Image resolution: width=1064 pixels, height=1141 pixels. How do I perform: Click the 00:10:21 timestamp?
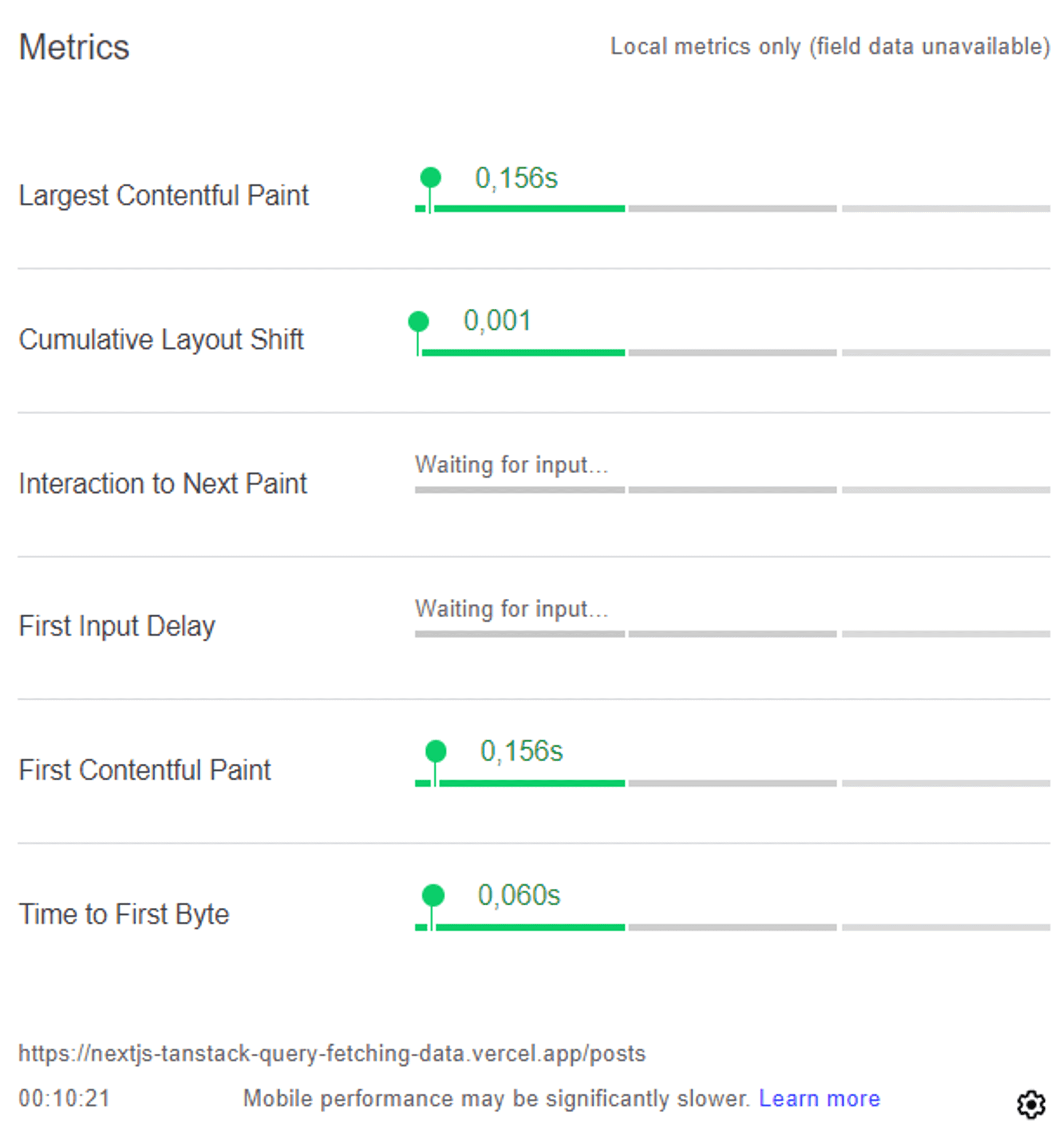(x=64, y=1098)
